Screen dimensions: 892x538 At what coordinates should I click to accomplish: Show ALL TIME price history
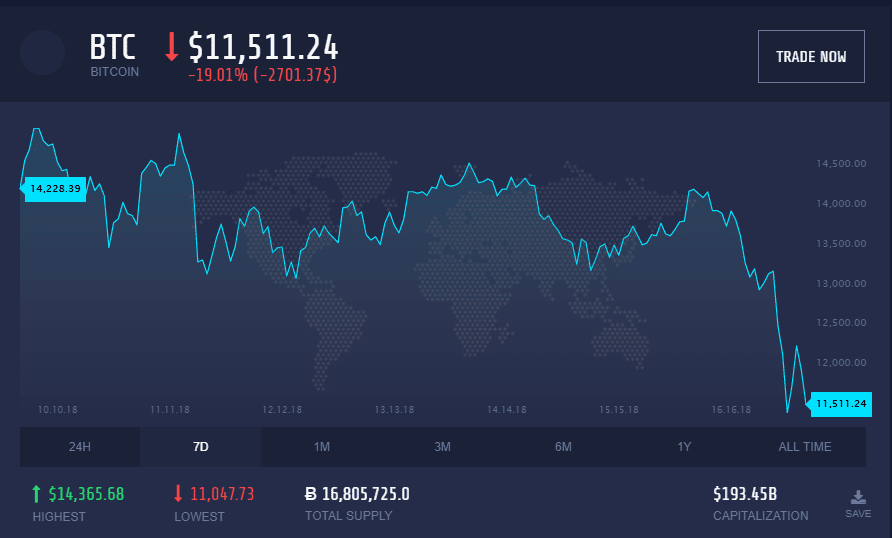click(x=805, y=447)
